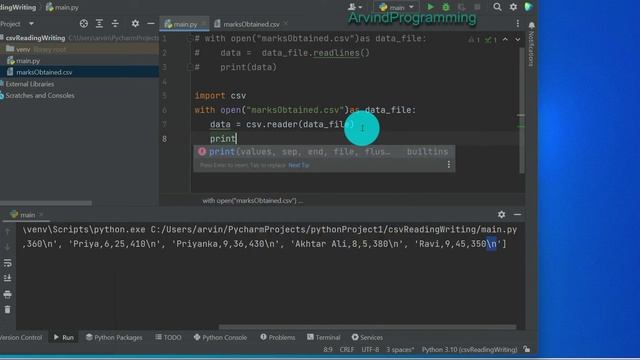Open completion popup more options dots
Screen dimensions: 640x360
pyautogui.click(x=449, y=164)
